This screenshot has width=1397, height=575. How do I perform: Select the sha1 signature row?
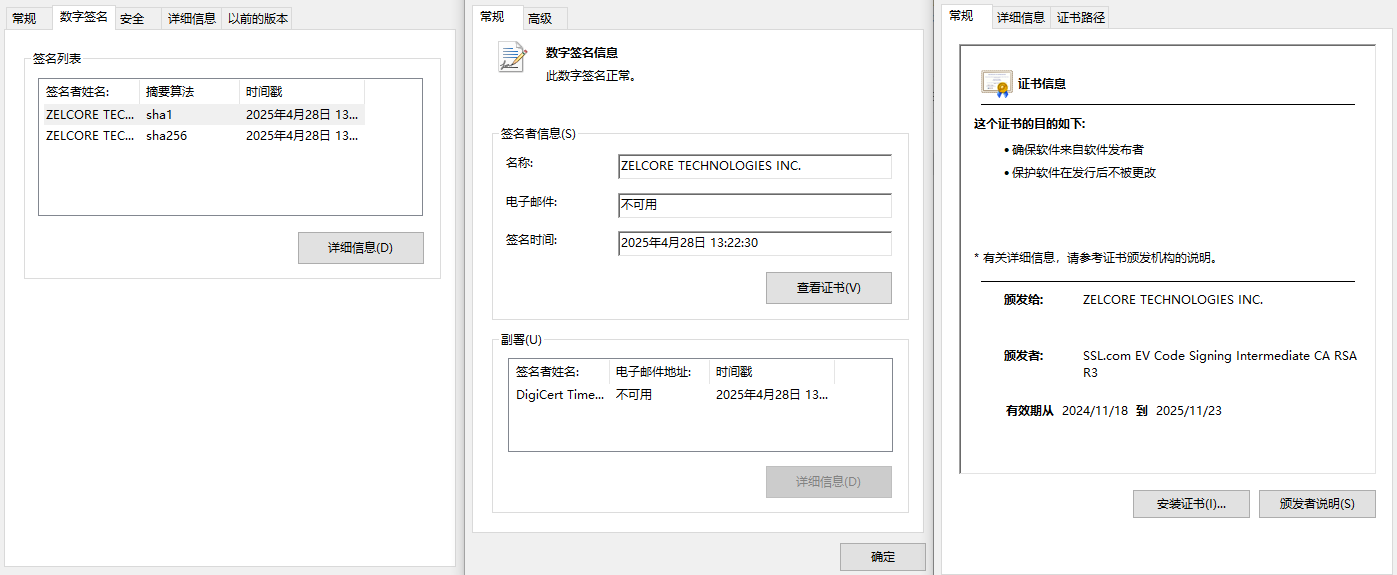click(x=203, y=115)
